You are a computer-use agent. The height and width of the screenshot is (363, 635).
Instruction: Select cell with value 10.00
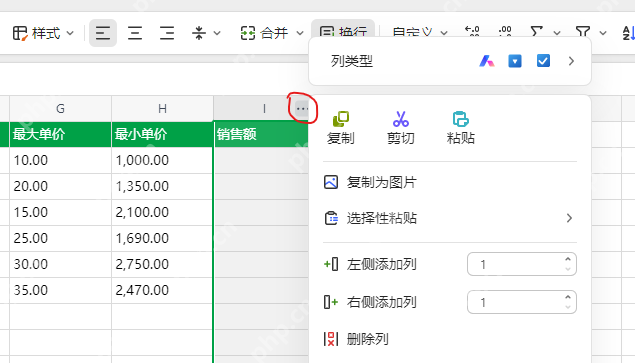pos(60,160)
